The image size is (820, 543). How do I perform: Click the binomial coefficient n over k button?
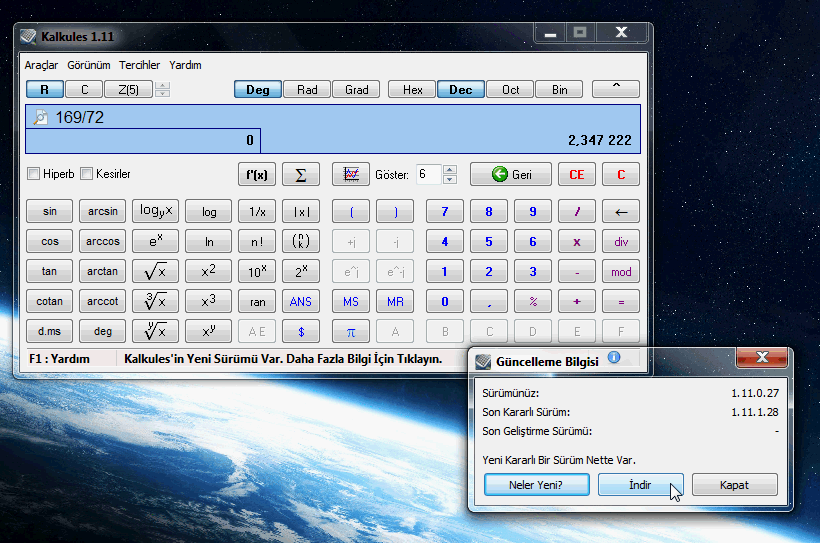click(301, 241)
